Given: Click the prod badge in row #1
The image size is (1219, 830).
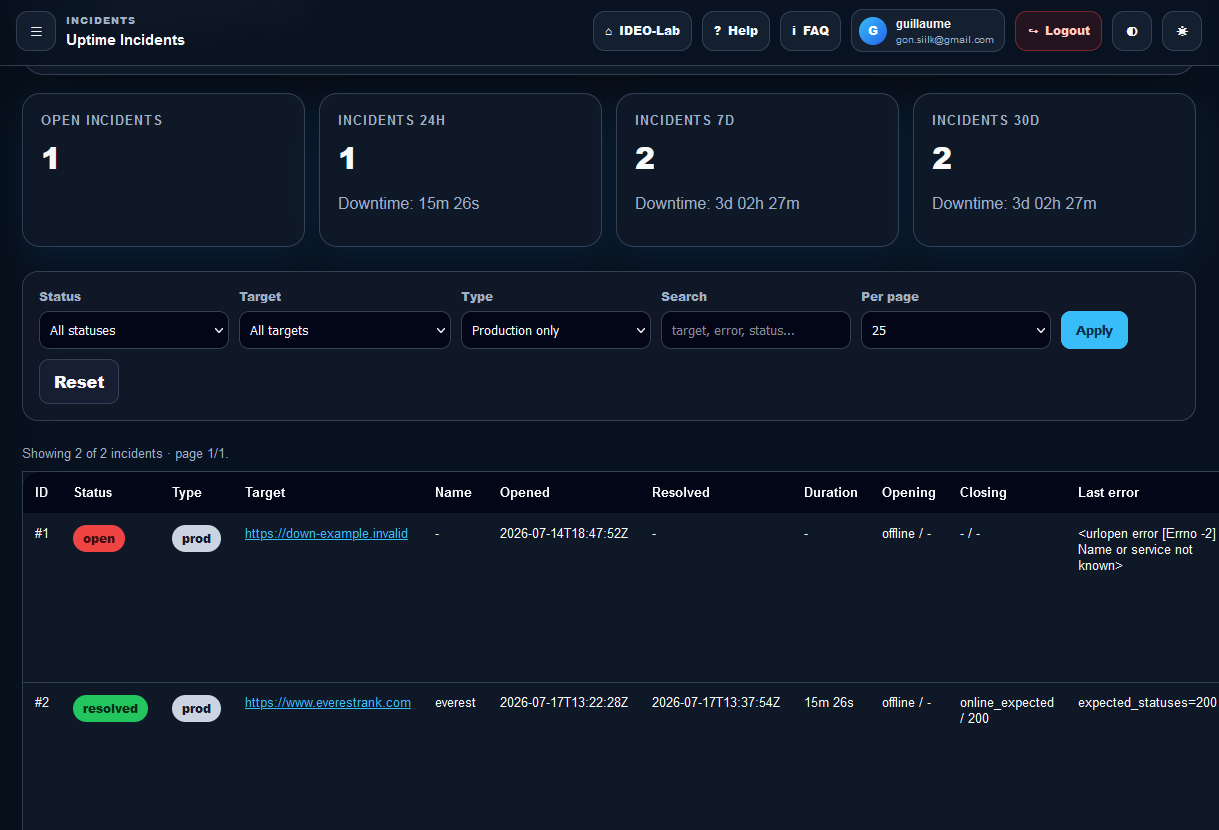Looking at the screenshot, I should tap(196, 539).
